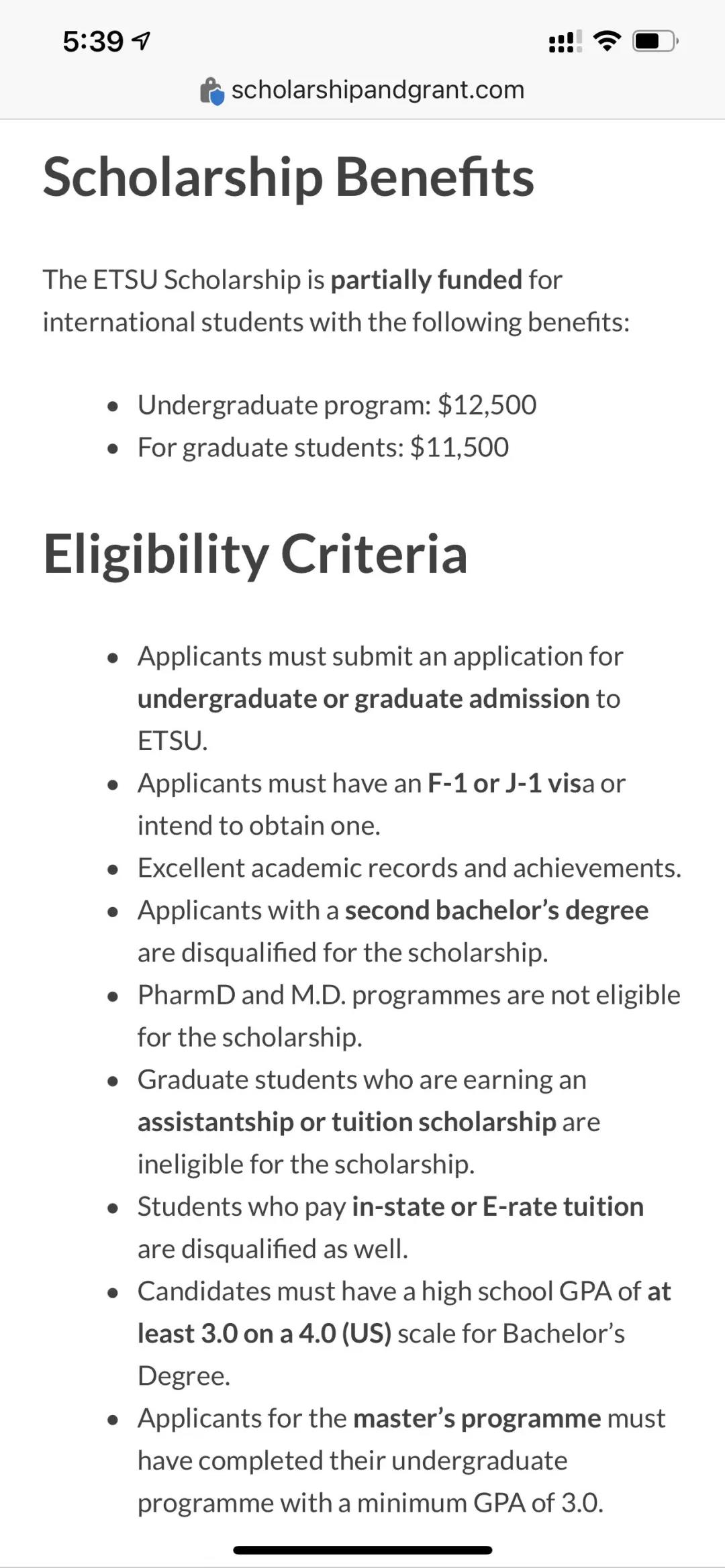
Task: Click bold "undergraduate or graduate admission" text
Action: (x=363, y=698)
